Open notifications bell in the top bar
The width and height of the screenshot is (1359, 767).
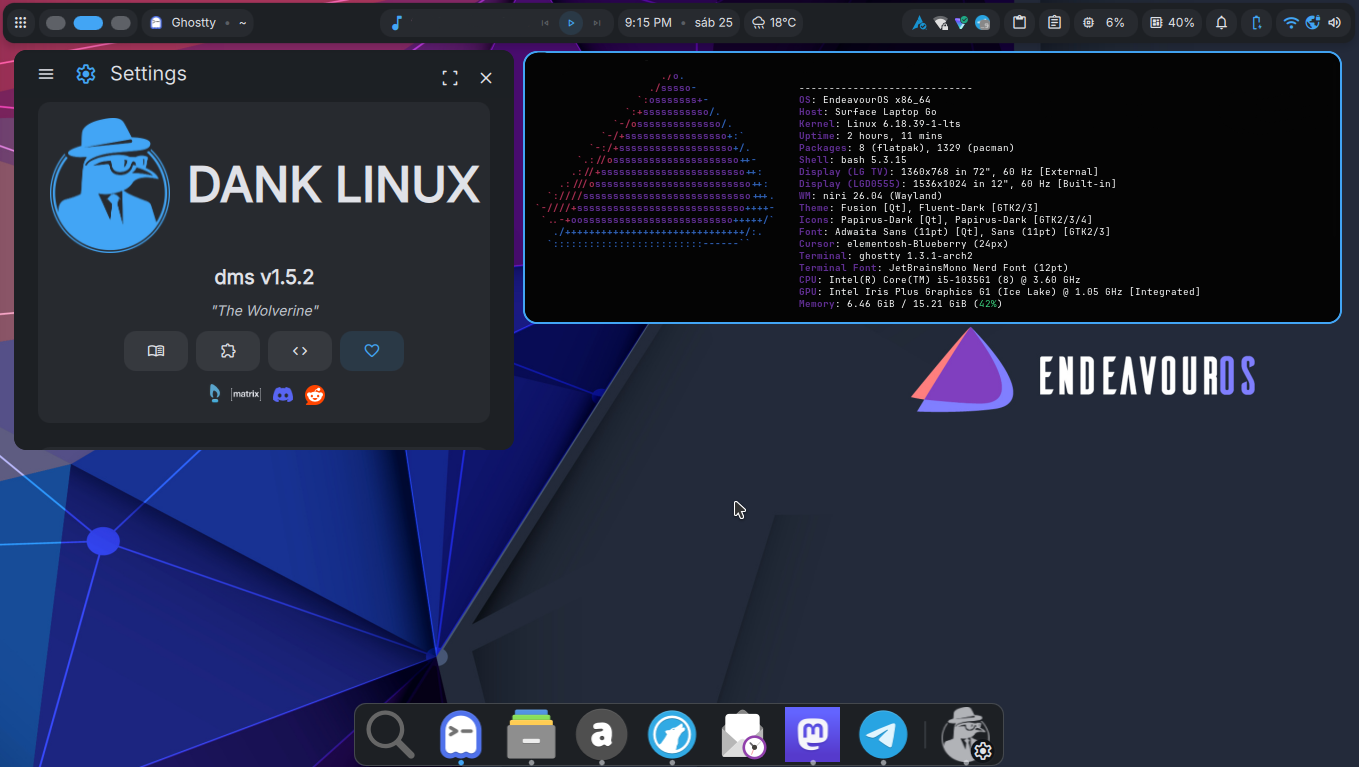pos(1221,22)
